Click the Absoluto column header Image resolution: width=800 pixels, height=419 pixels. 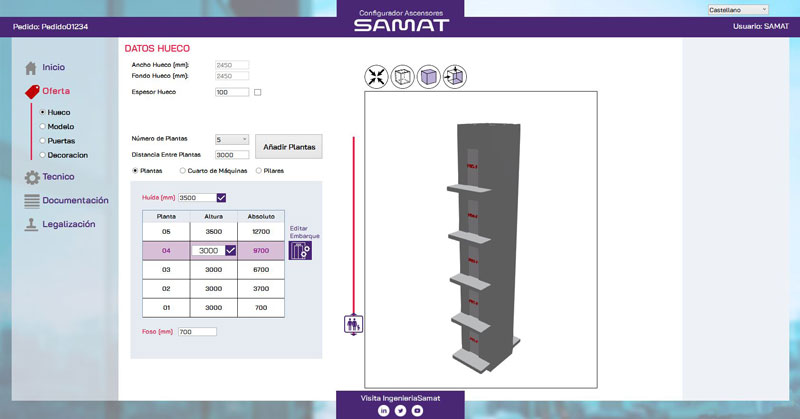[x=261, y=216]
